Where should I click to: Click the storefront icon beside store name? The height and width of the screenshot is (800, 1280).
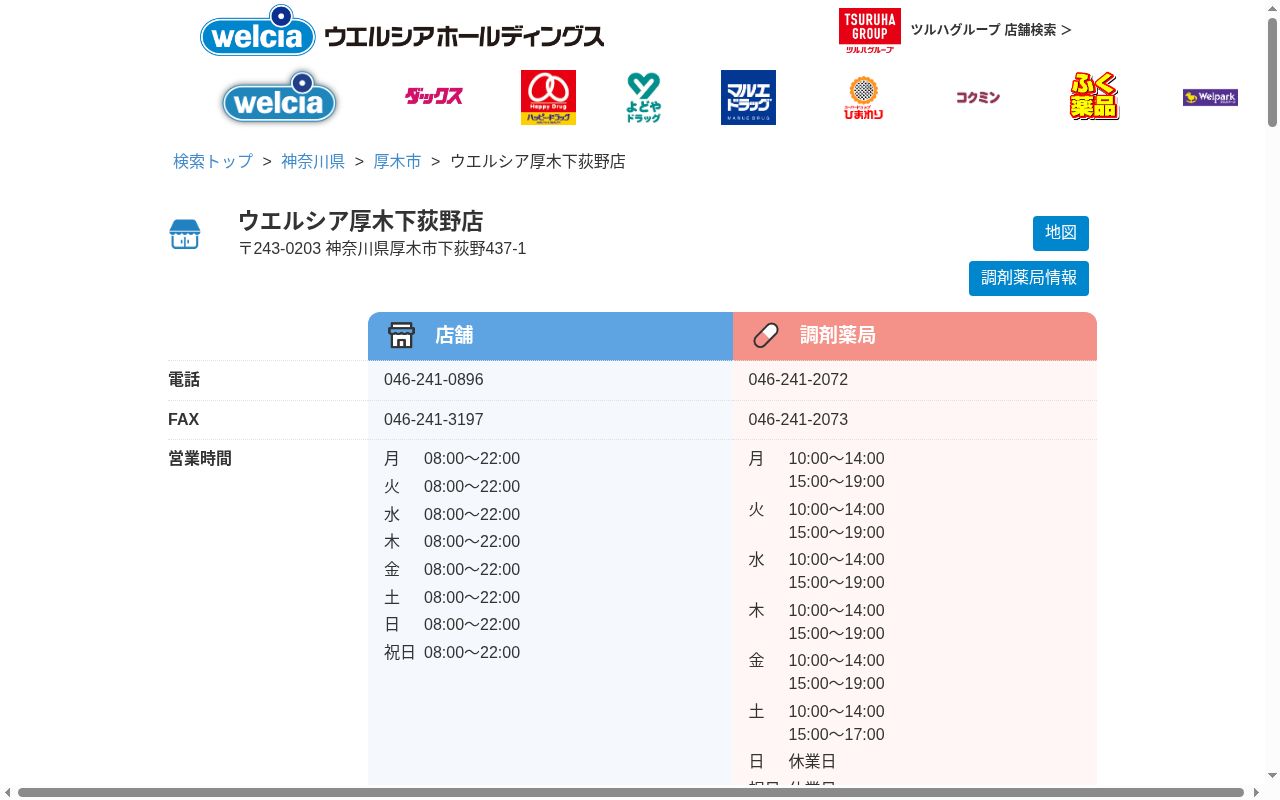tap(185, 234)
